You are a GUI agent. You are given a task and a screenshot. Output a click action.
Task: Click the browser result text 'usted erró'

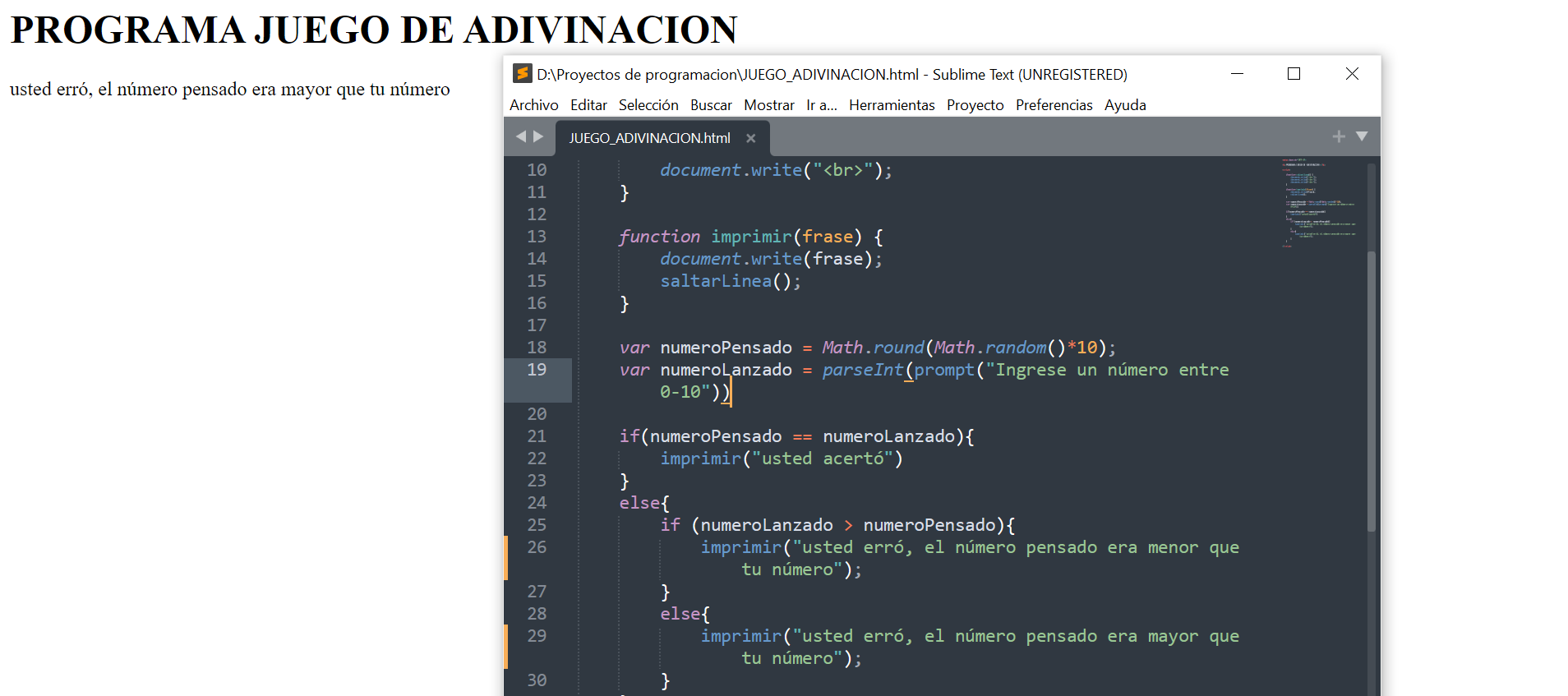point(48,89)
